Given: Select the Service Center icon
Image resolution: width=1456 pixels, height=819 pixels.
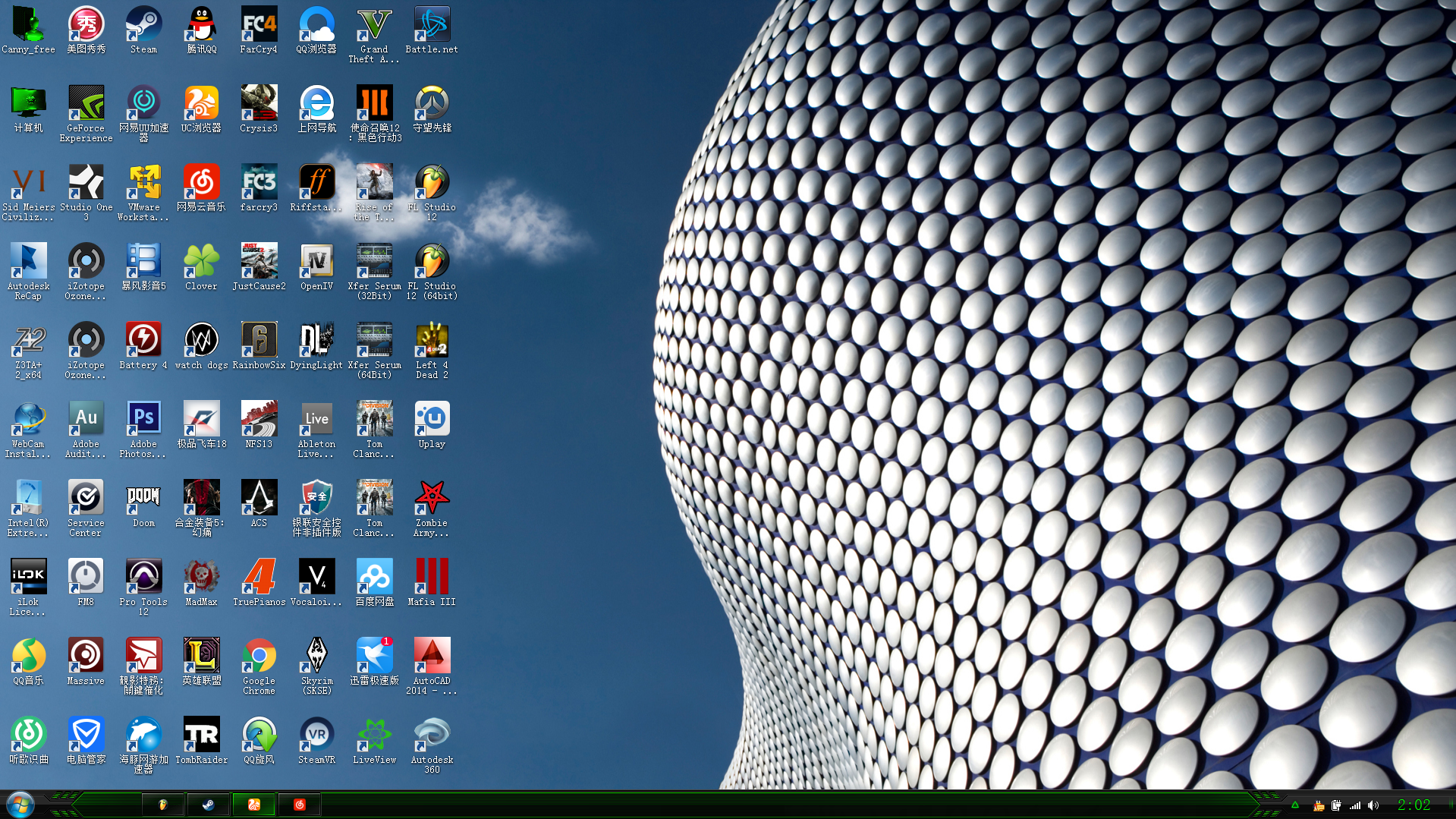Looking at the screenshot, I should tap(86, 509).
